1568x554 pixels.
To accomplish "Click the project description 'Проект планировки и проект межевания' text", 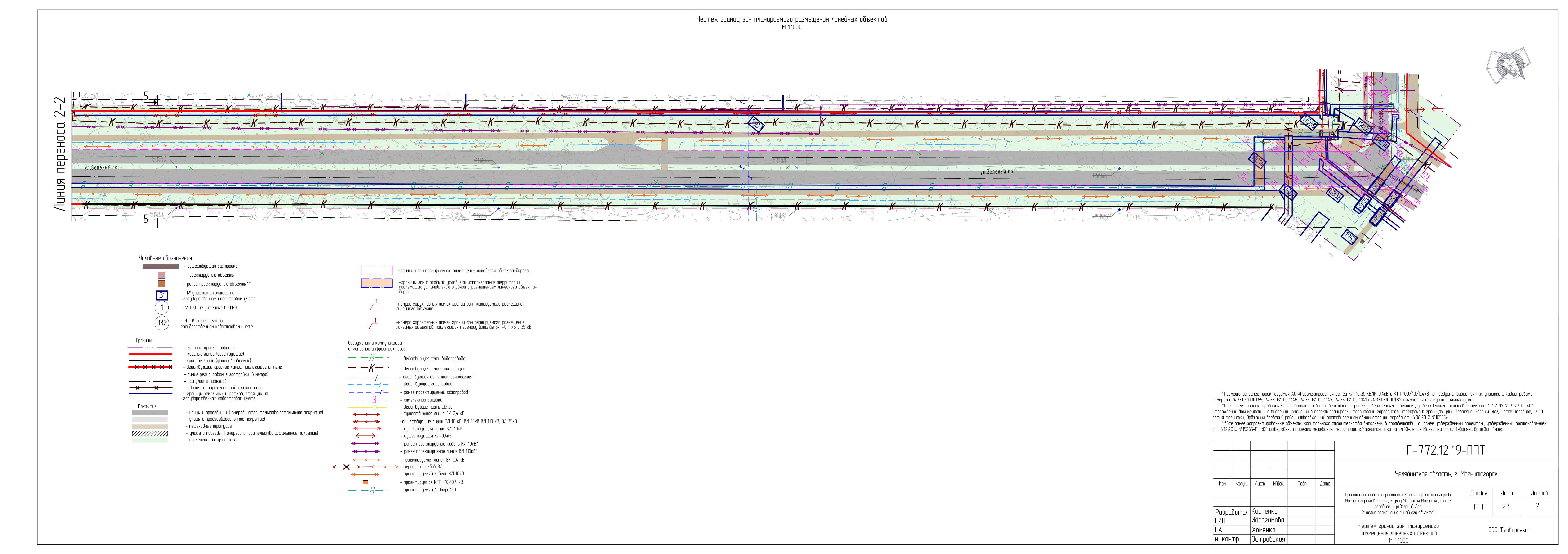I will 1398,504.
